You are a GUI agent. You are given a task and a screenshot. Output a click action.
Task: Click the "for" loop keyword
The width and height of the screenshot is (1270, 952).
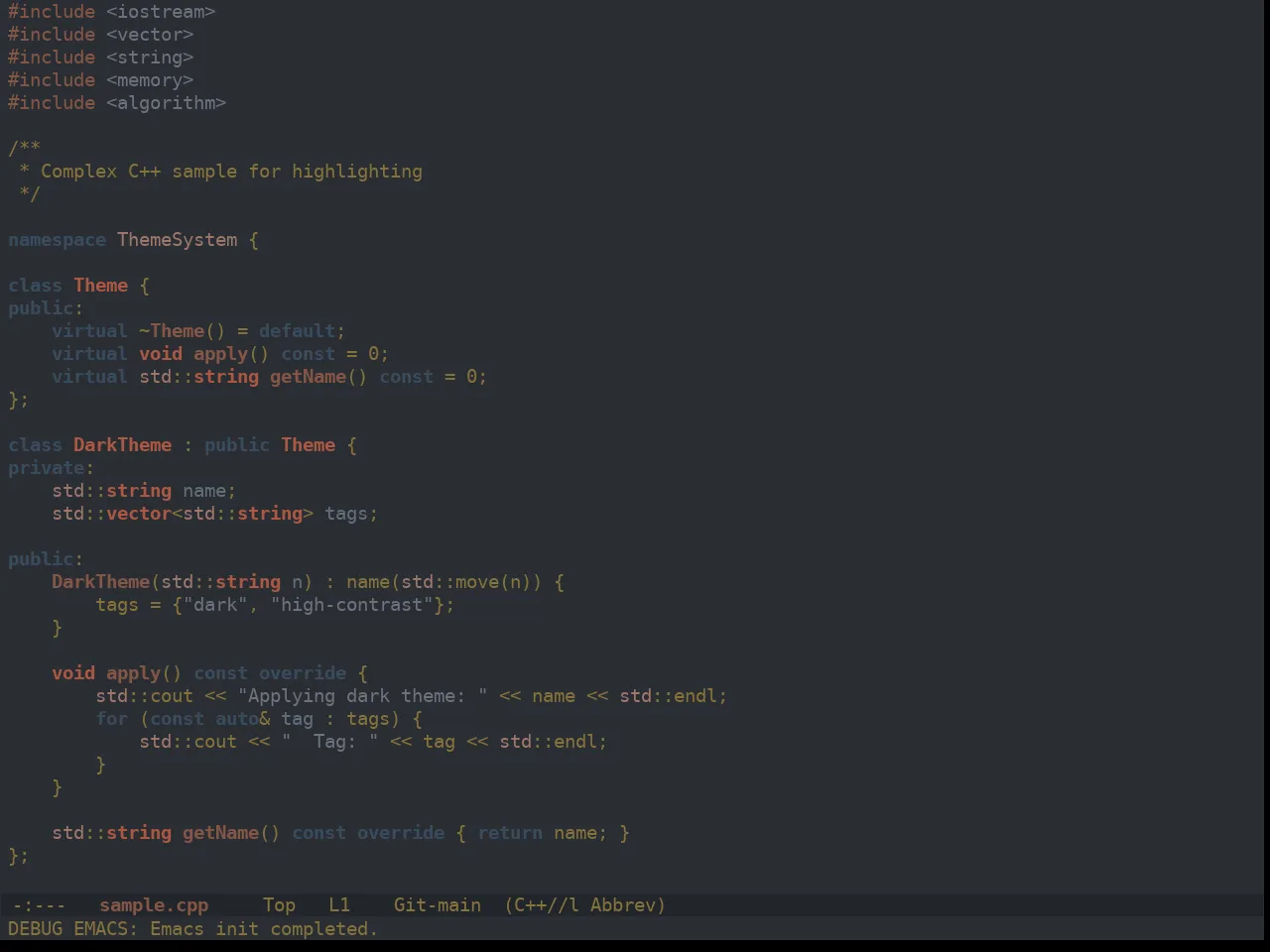tap(111, 719)
